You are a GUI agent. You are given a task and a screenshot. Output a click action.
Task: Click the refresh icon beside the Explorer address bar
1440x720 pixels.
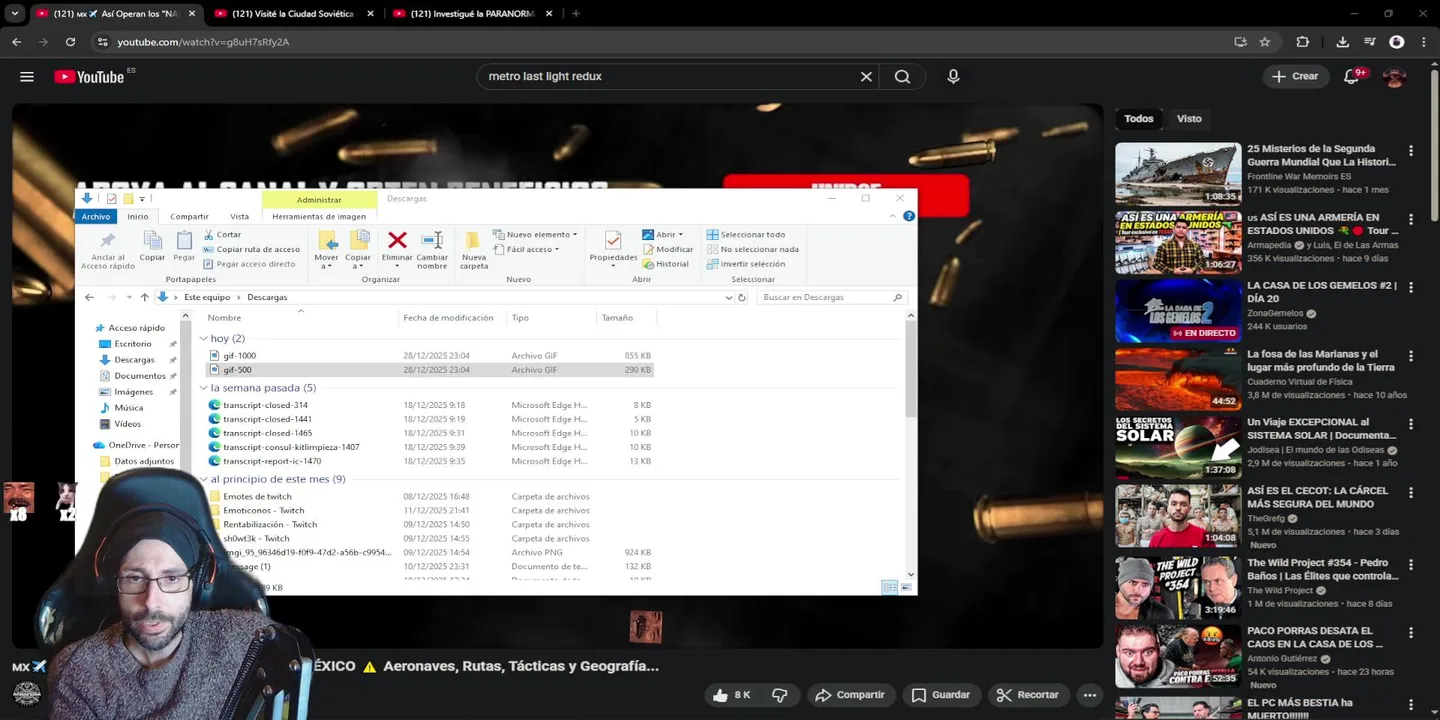741,297
